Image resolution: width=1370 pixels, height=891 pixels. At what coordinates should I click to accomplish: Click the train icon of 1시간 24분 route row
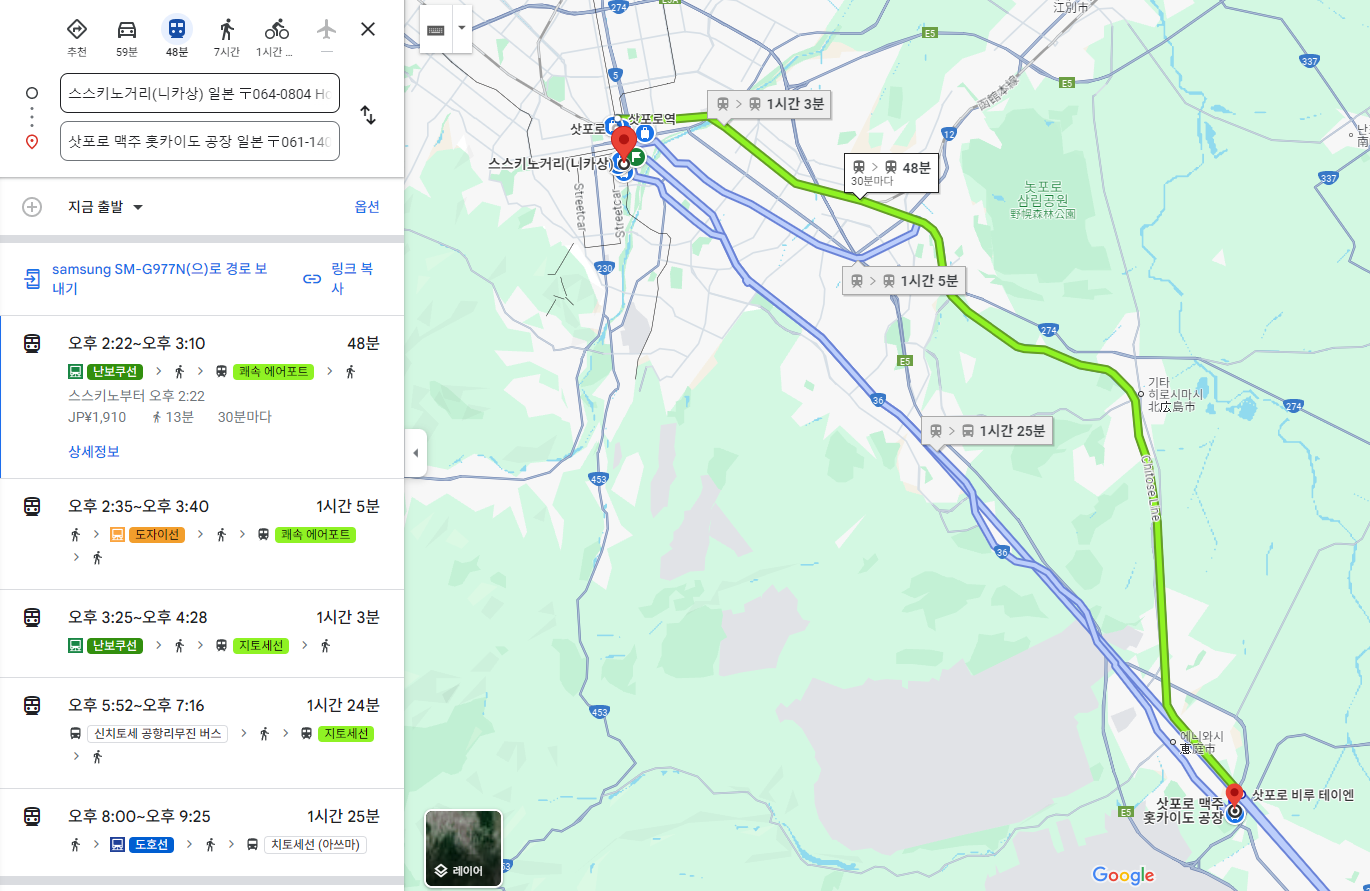click(32, 706)
